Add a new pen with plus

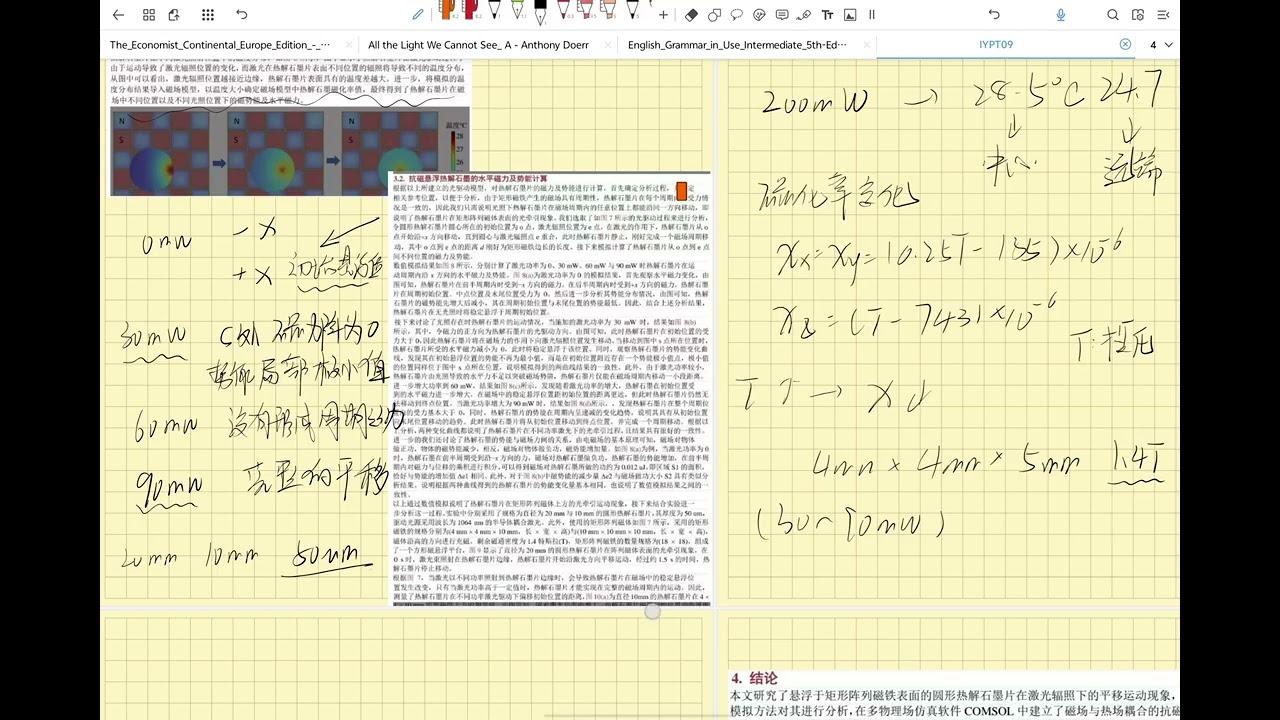pyautogui.click(x=663, y=15)
